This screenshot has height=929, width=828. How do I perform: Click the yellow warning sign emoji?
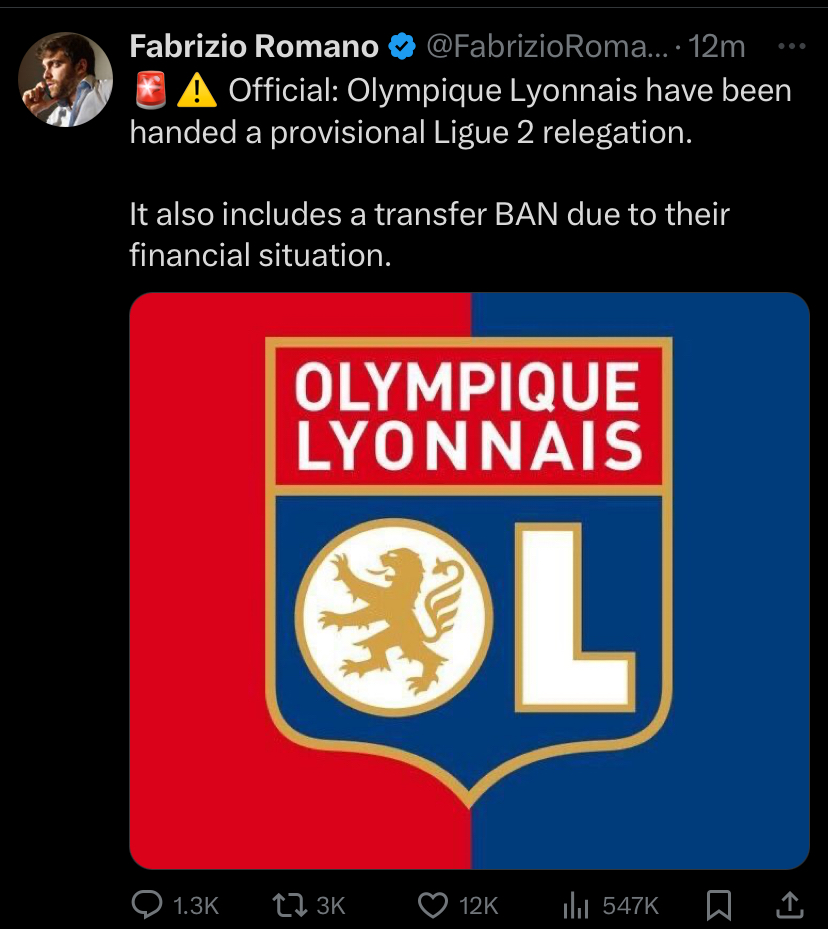coord(197,91)
